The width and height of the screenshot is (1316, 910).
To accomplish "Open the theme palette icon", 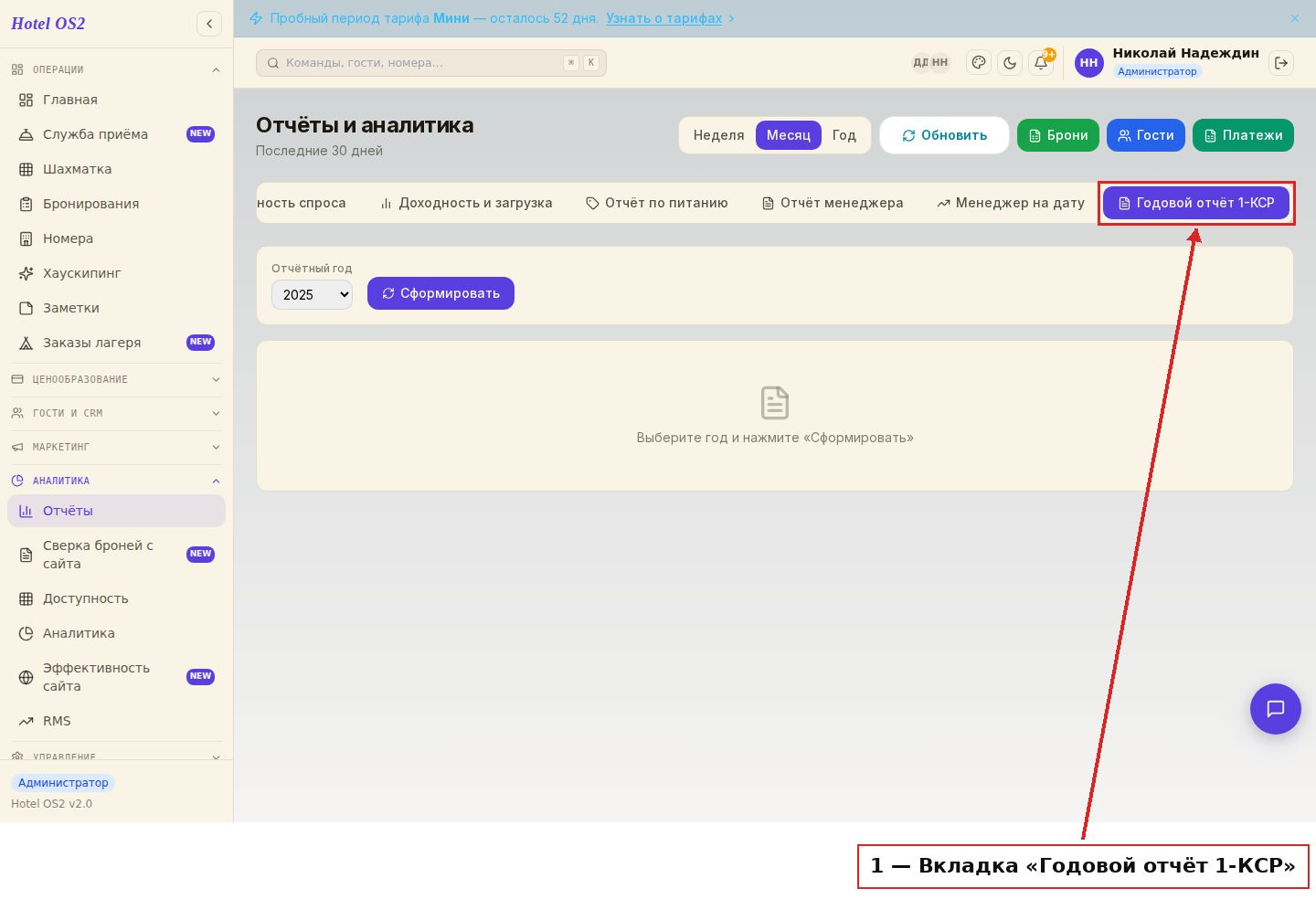I will coord(979,63).
